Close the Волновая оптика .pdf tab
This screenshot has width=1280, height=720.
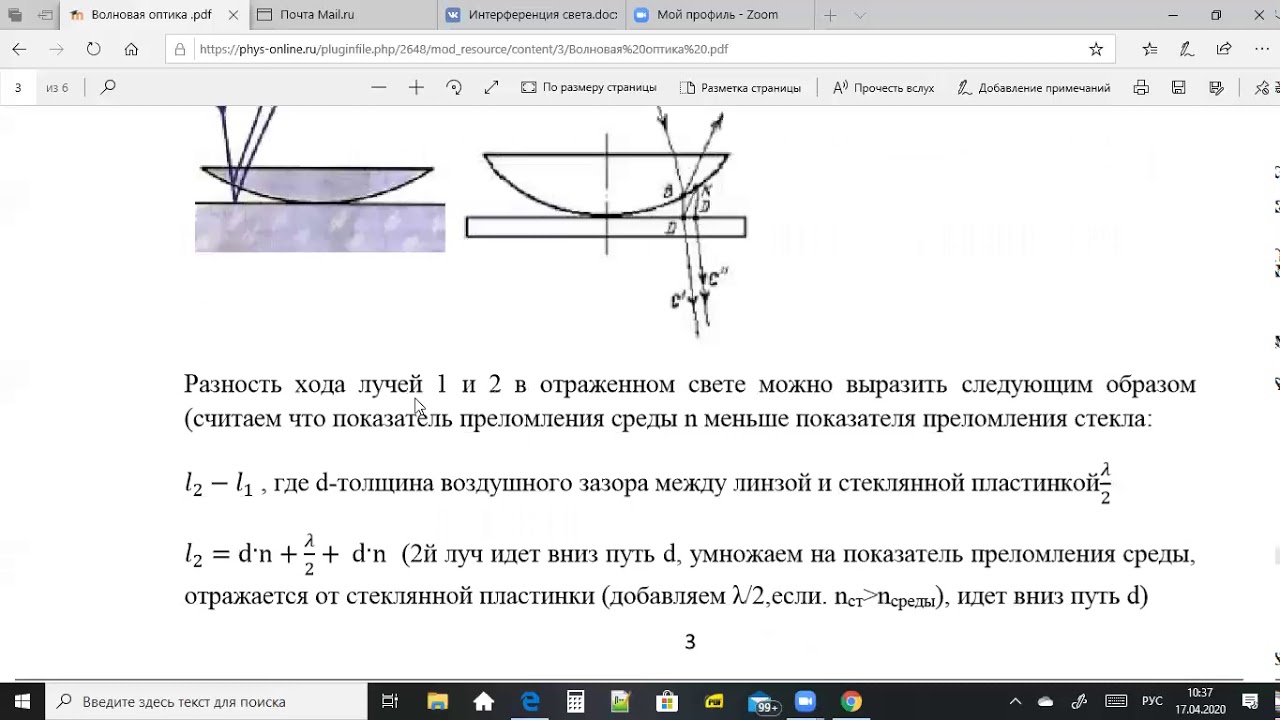pos(232,15)
